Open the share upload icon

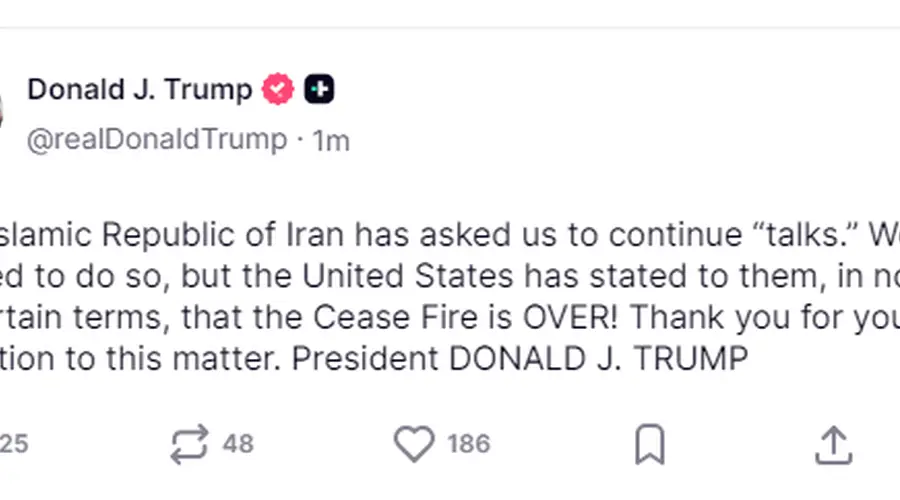(x=833, y=445)
